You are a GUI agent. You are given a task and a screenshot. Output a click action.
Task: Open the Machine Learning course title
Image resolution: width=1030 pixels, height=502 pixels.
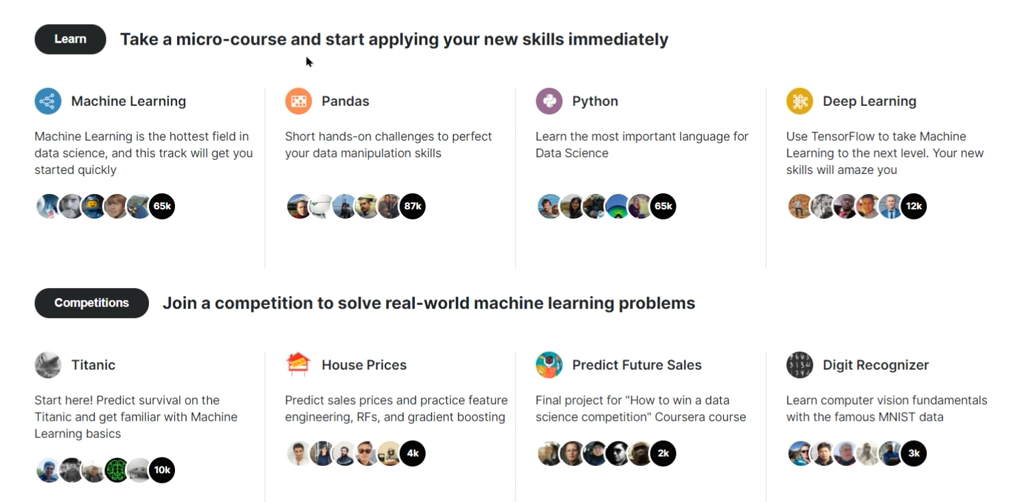pyautogui.click(x=128, y=101)
